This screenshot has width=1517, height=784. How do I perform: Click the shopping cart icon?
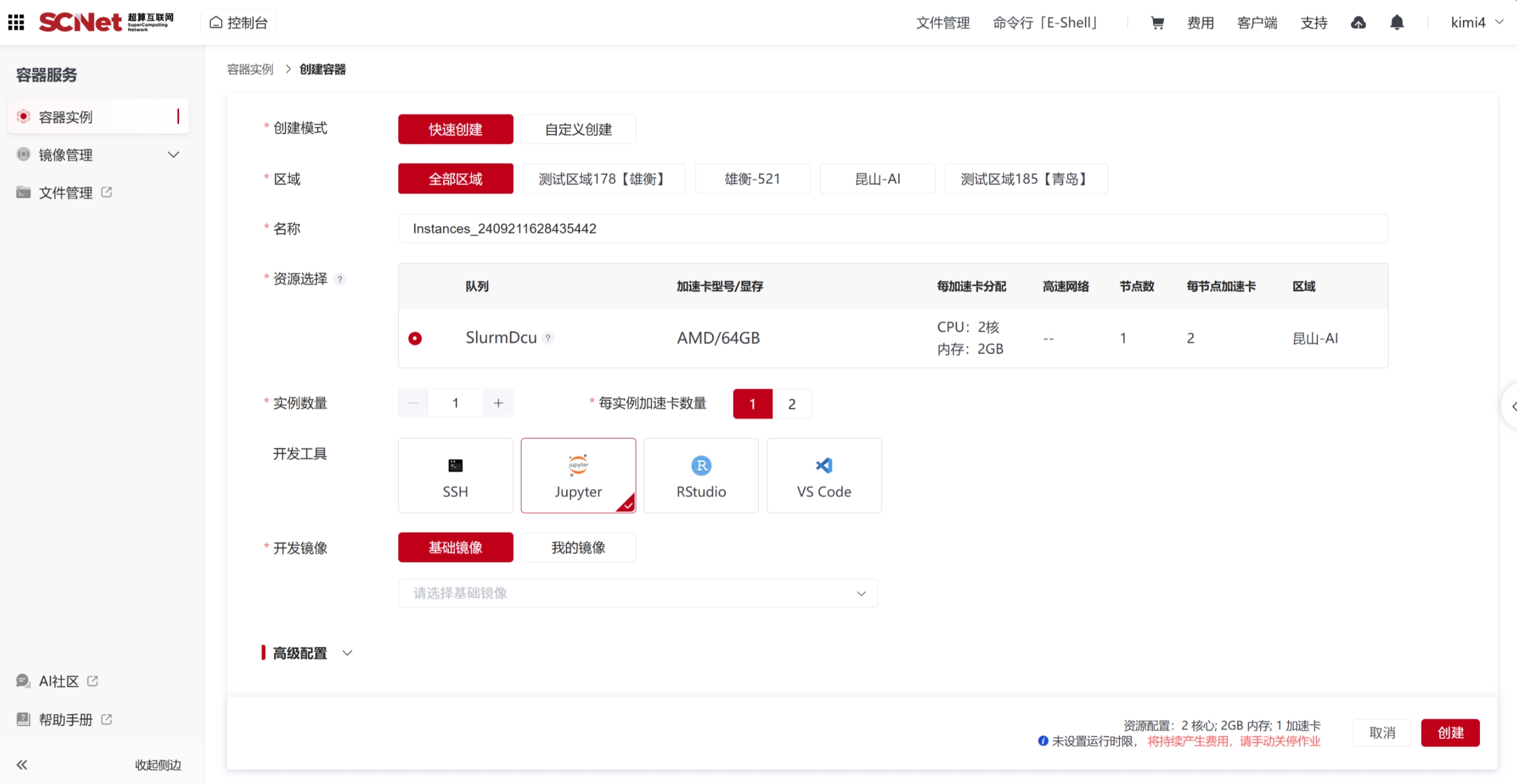click(1157, 23)
